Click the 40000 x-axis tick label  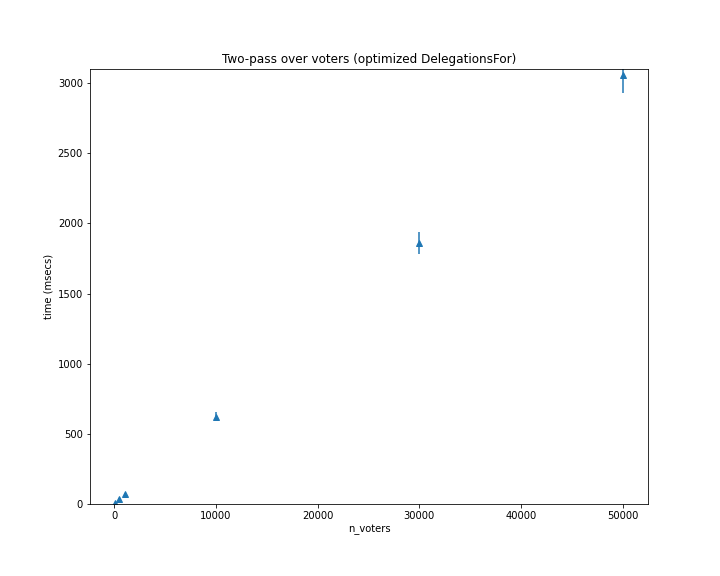pyautogui.click(x=521, y=515)
